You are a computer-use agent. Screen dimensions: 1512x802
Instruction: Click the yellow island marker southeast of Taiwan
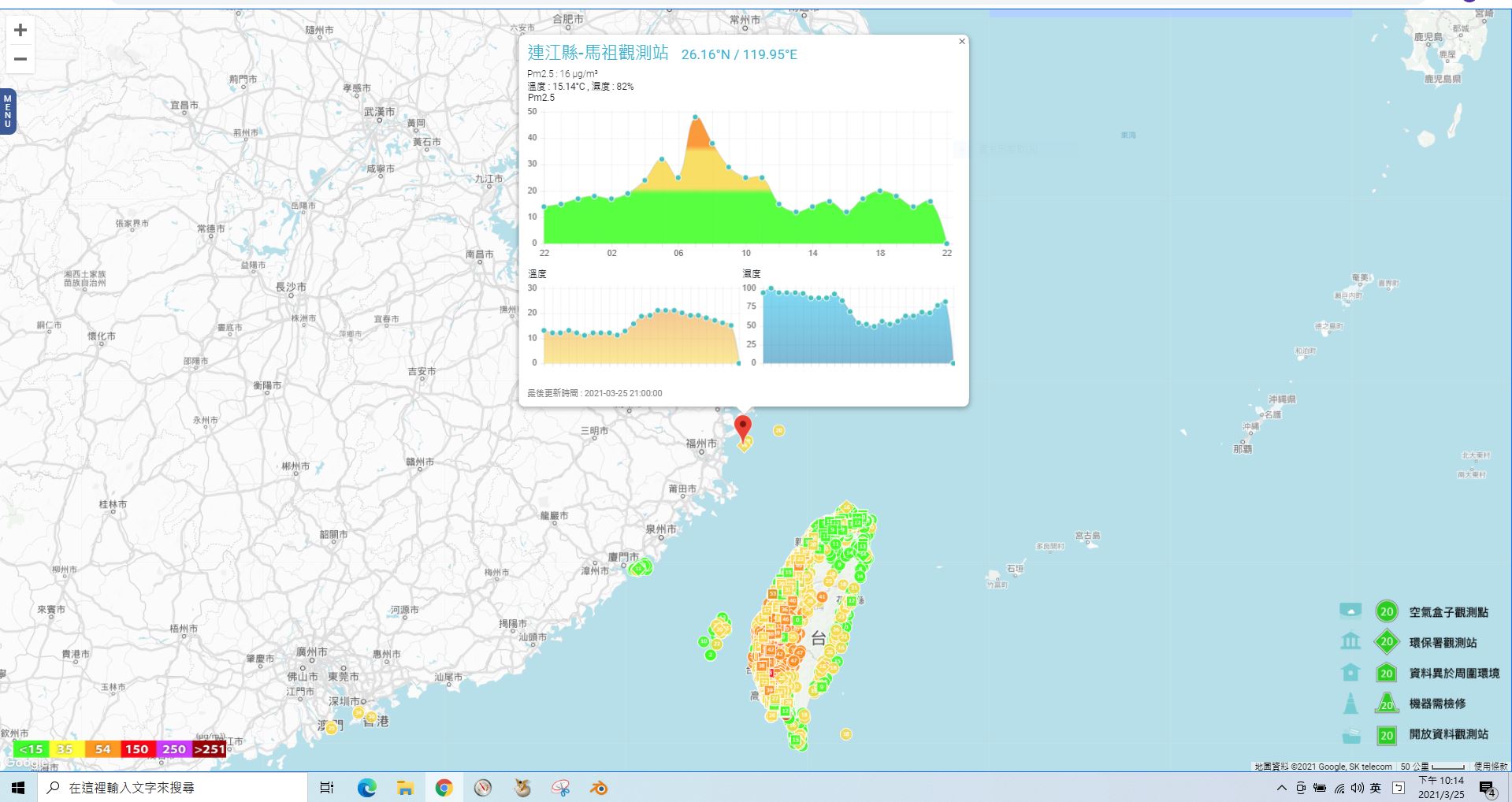[845, 734]
